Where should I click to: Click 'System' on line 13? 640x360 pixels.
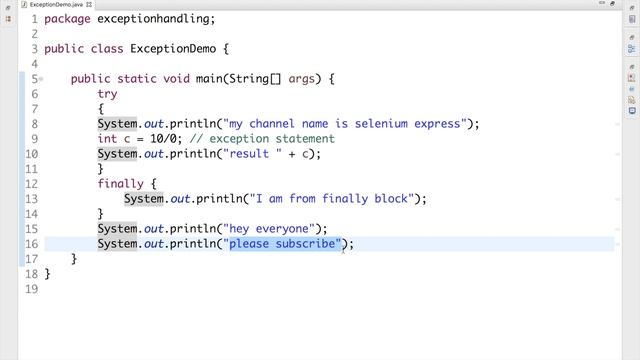(144, 199)
